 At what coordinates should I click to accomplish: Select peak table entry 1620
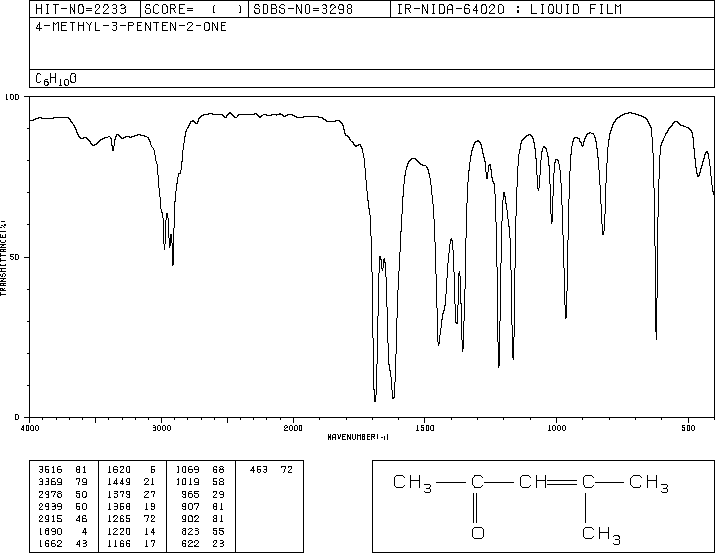[x=132, y=470]
